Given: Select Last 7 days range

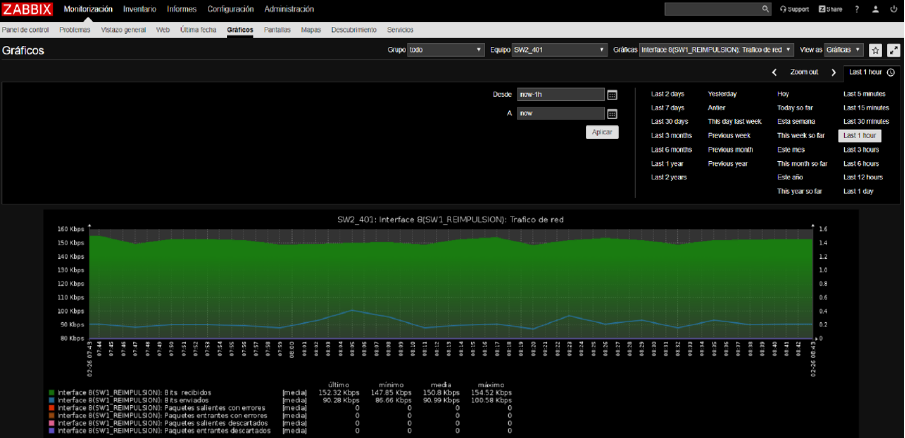Looking at the screenshot, I should coord(668,108).
